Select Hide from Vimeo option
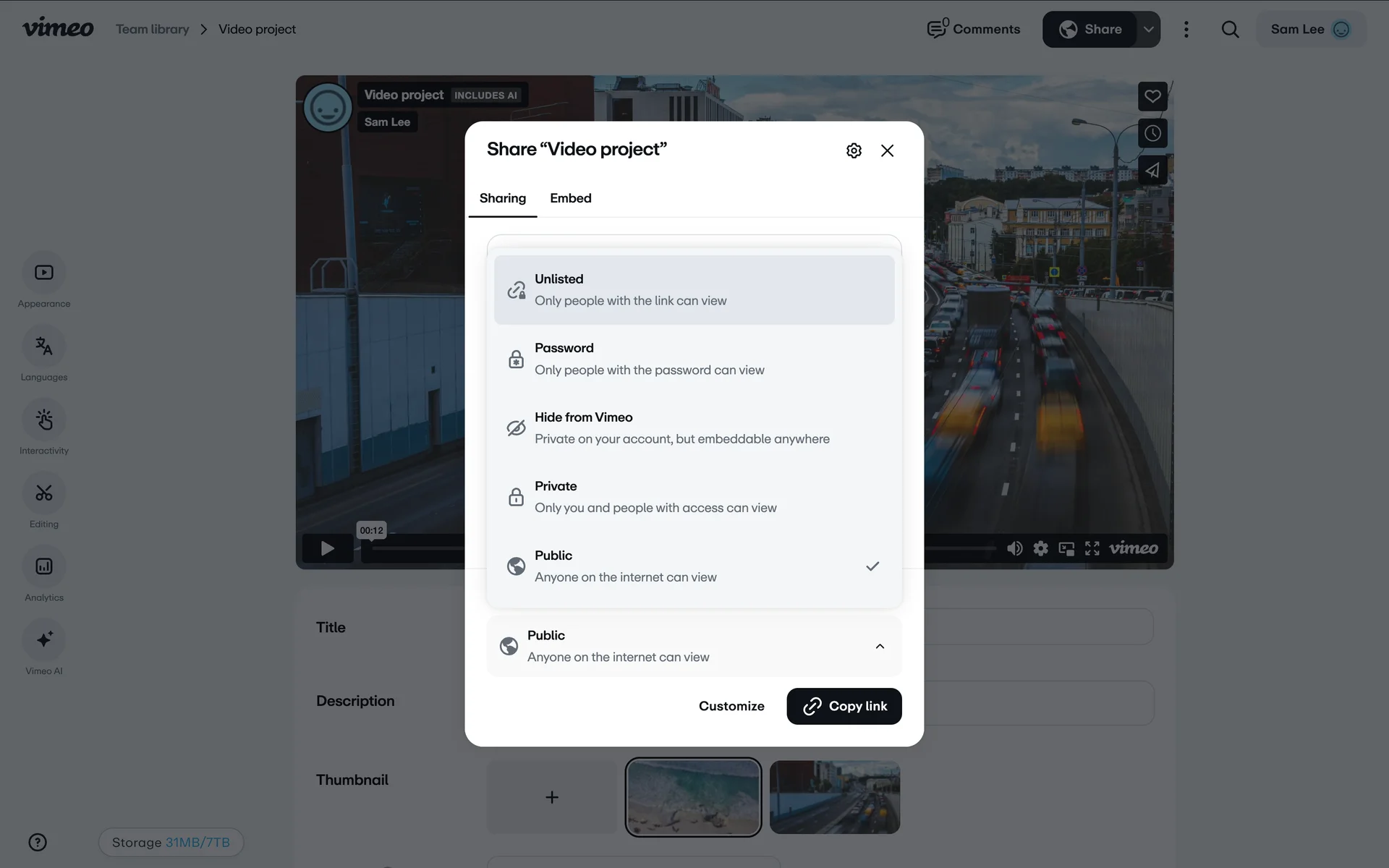 694,428
